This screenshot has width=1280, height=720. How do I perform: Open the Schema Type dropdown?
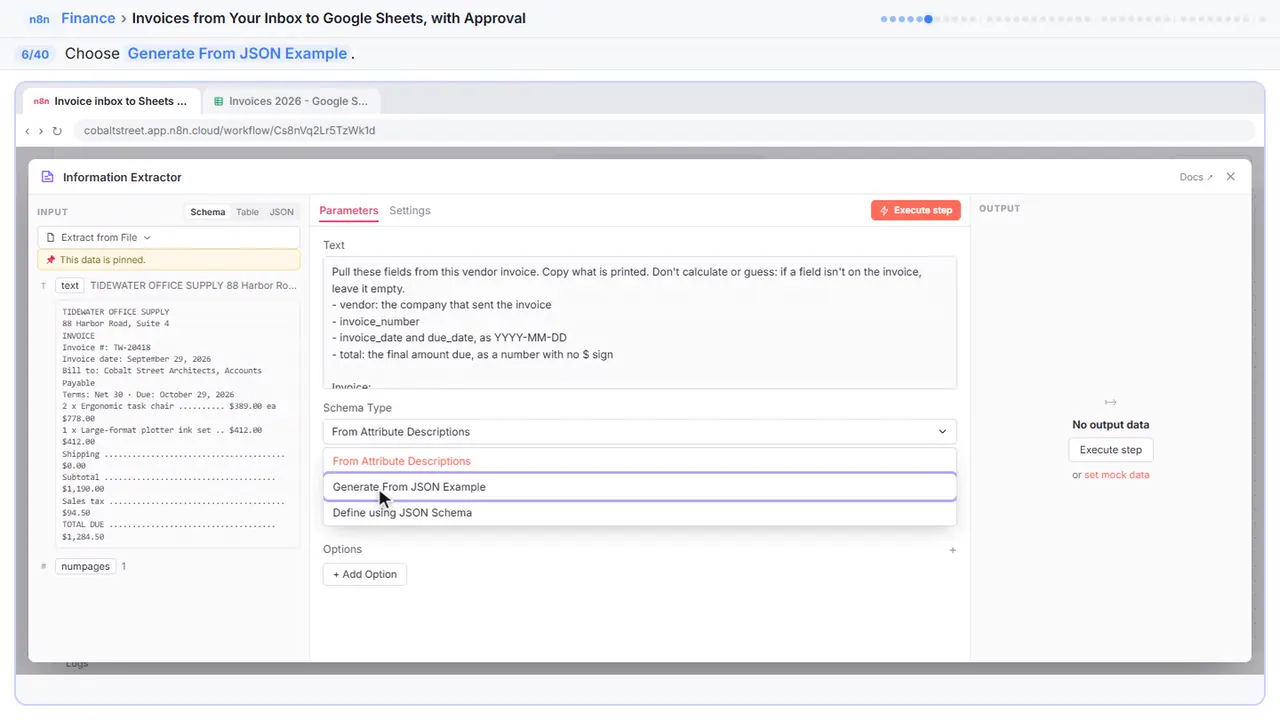(x=639, y=432)
